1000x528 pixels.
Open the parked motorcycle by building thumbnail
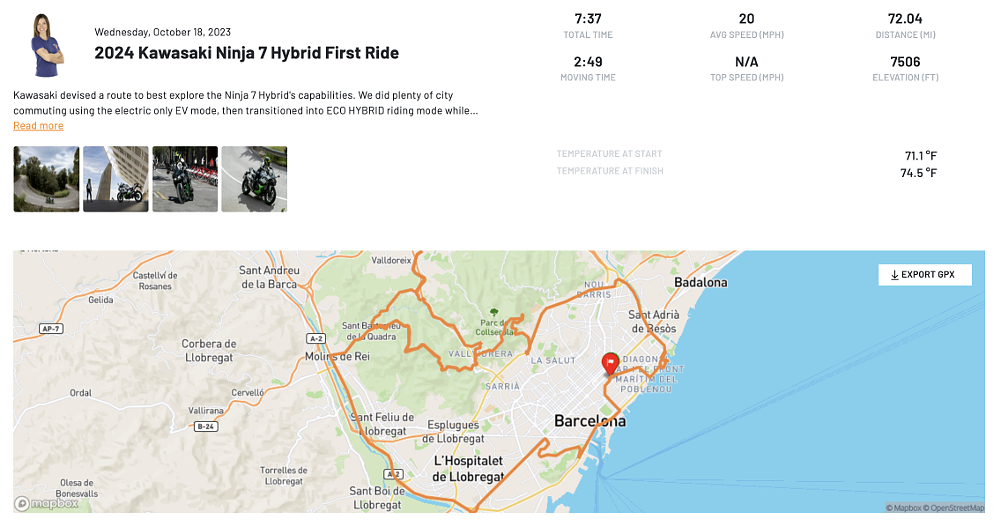click(115, 179)
